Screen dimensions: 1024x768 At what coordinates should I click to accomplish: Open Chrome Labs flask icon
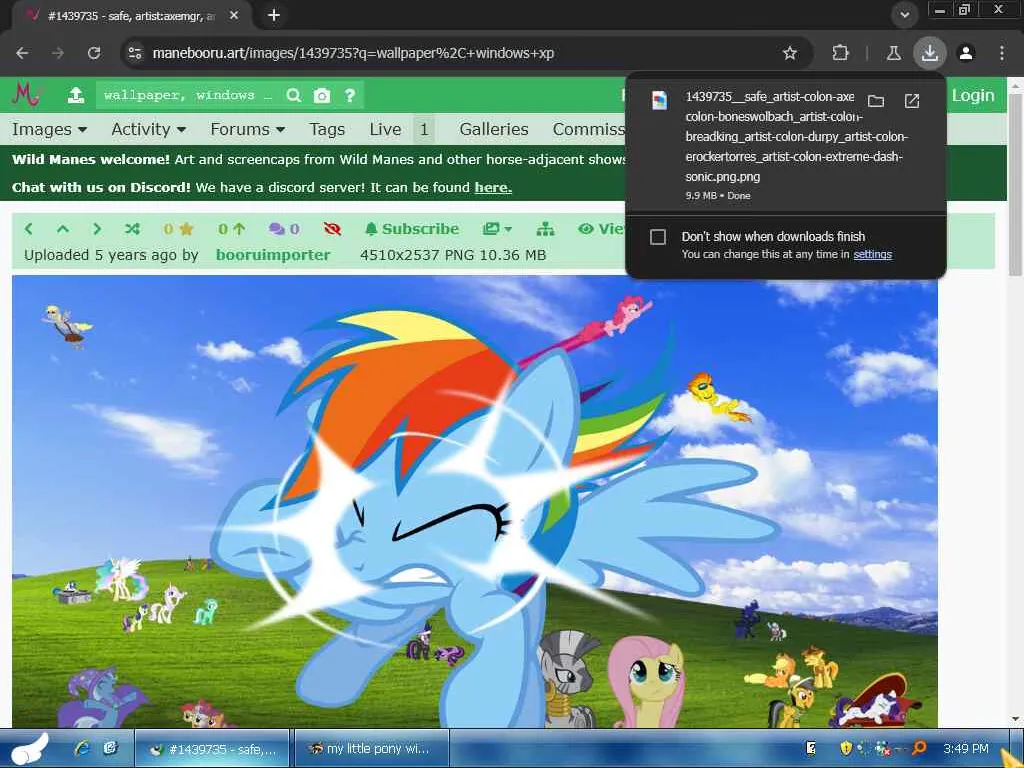(x=893, y=53)
